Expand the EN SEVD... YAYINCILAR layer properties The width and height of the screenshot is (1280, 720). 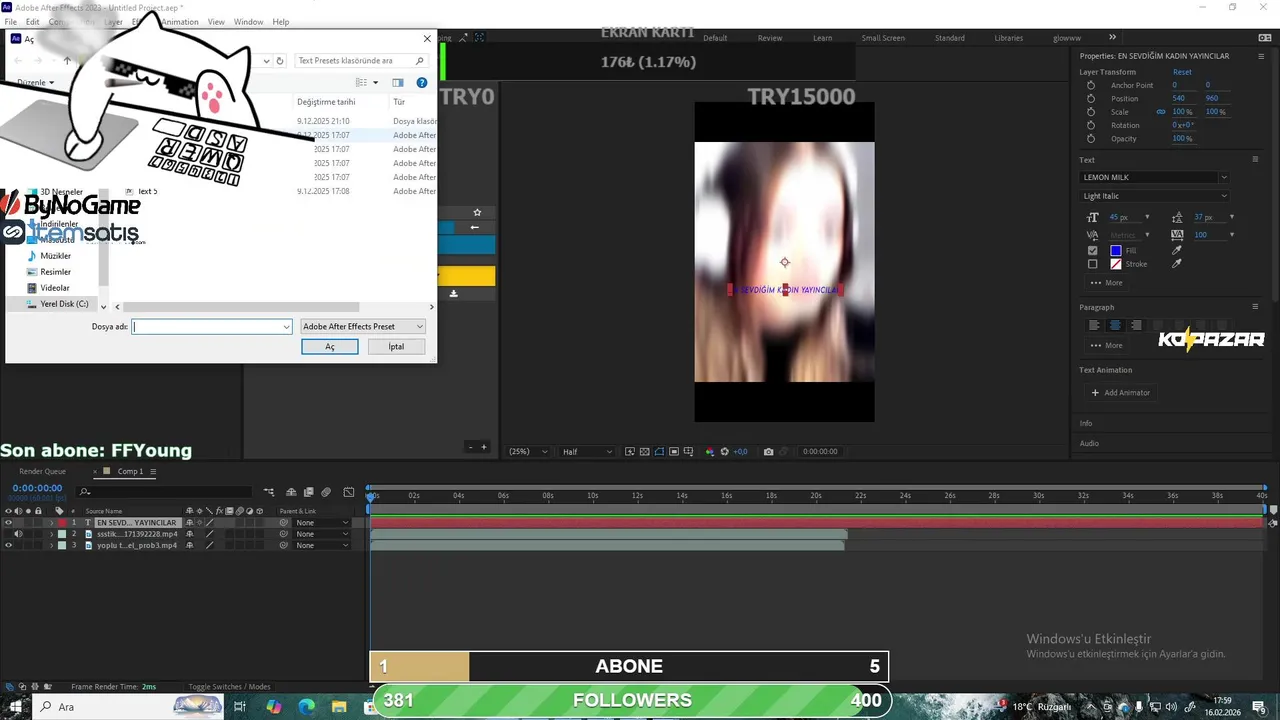pos(52,523)
